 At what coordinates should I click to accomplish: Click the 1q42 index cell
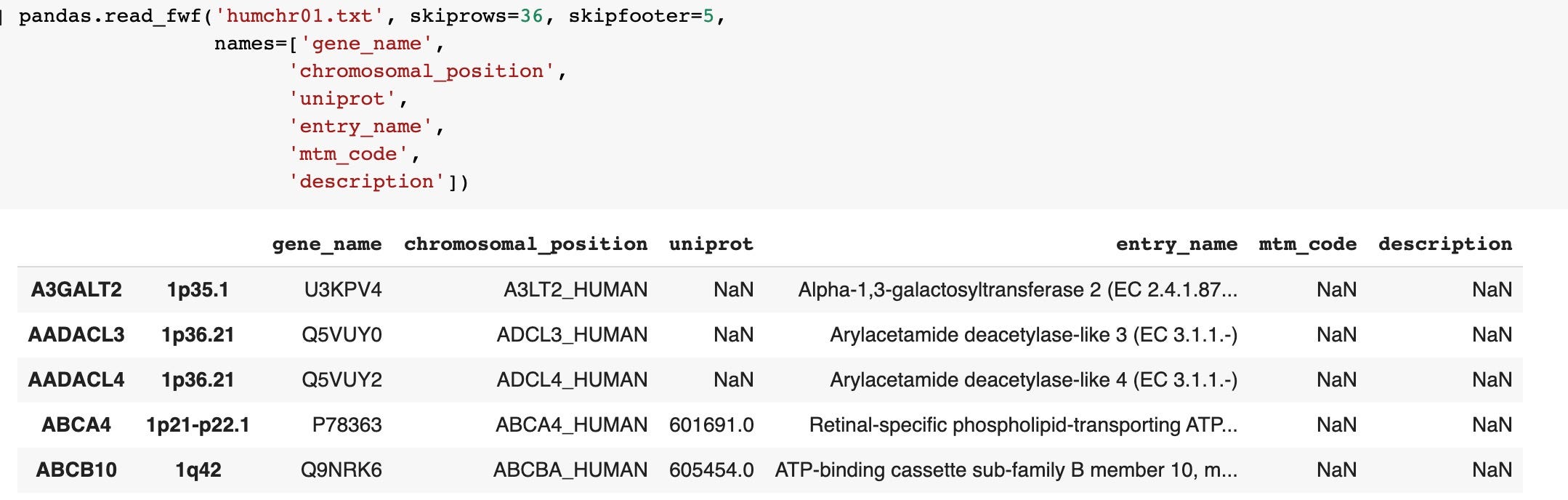[198, 470]
